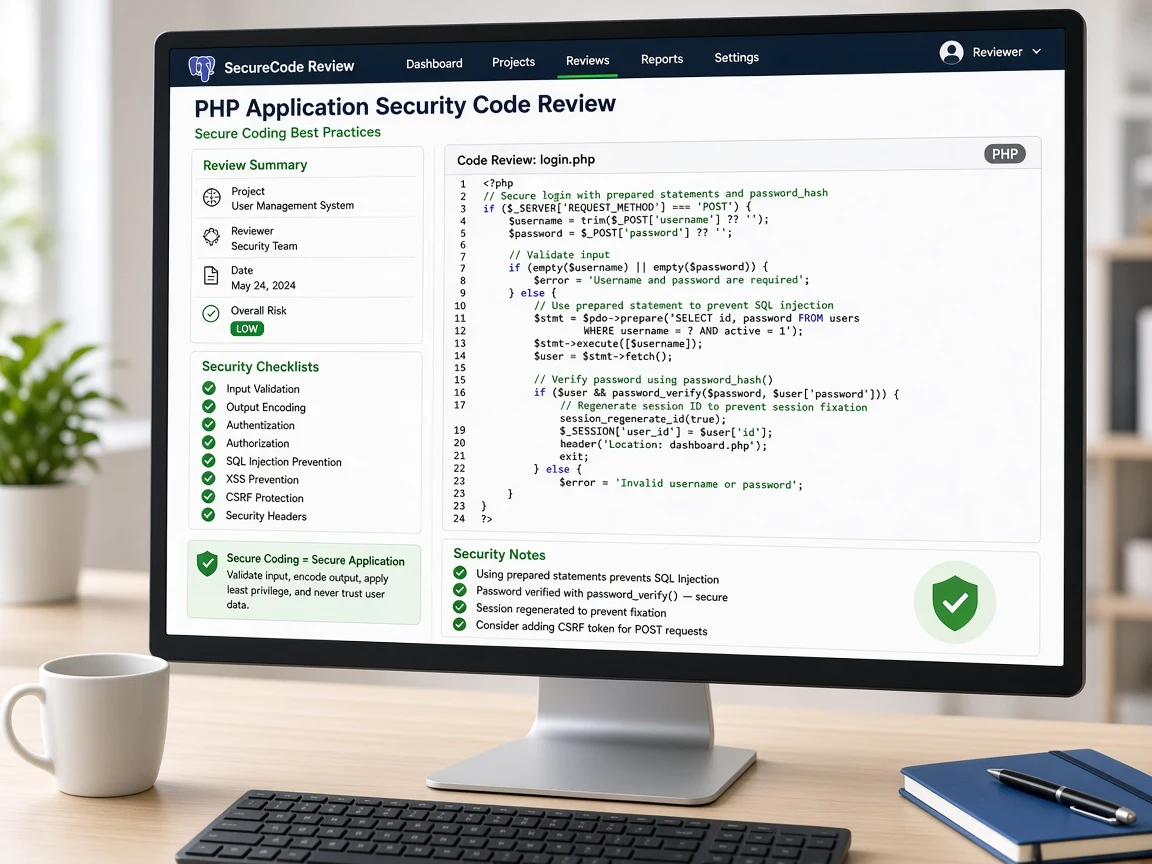This screenshot has height=864, width=1152.
Task: Click the 'Code Review: login.php' title
Action: (526, 160)
